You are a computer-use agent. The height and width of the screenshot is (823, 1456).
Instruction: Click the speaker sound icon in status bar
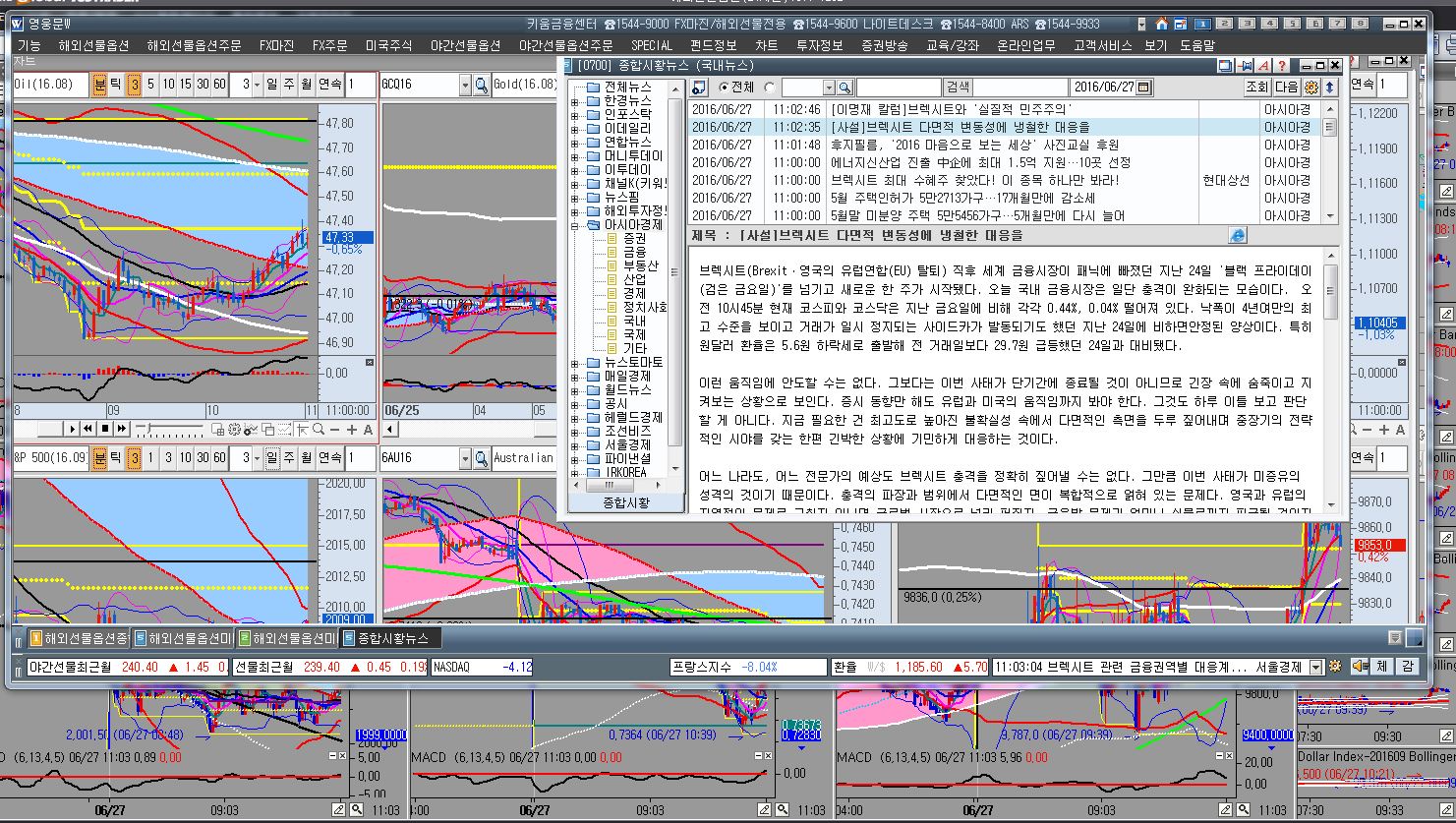coord(1360,667)
